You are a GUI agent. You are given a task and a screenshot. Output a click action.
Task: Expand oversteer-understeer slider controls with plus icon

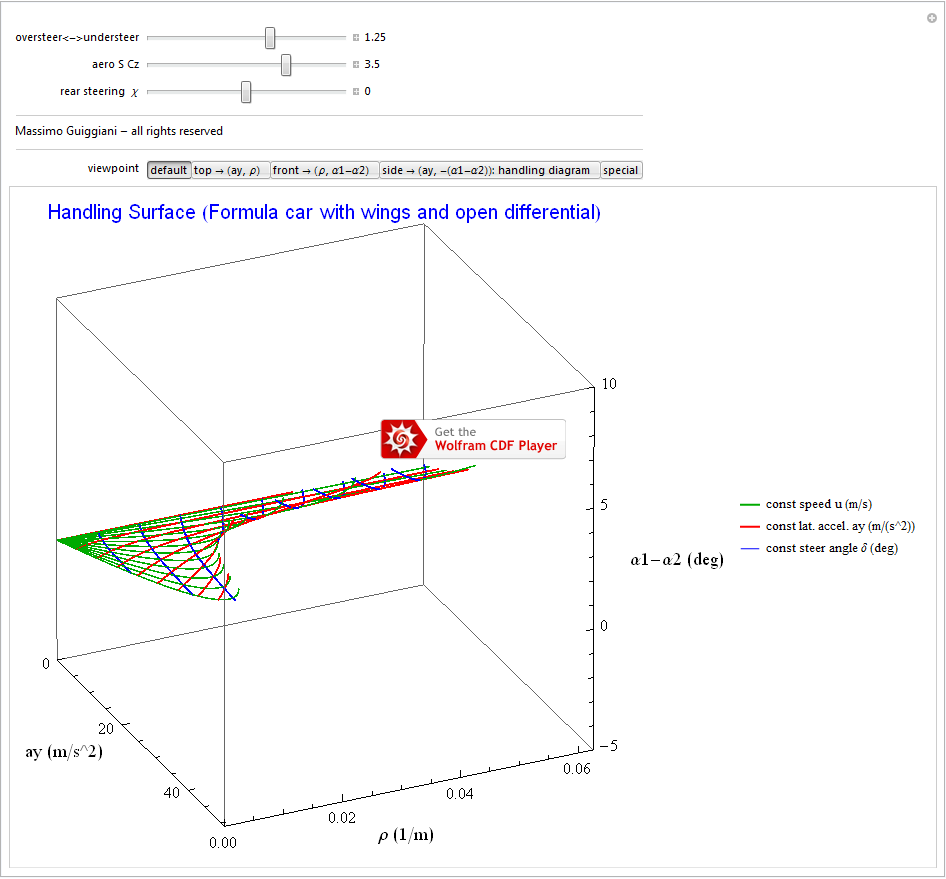point(356,37)
